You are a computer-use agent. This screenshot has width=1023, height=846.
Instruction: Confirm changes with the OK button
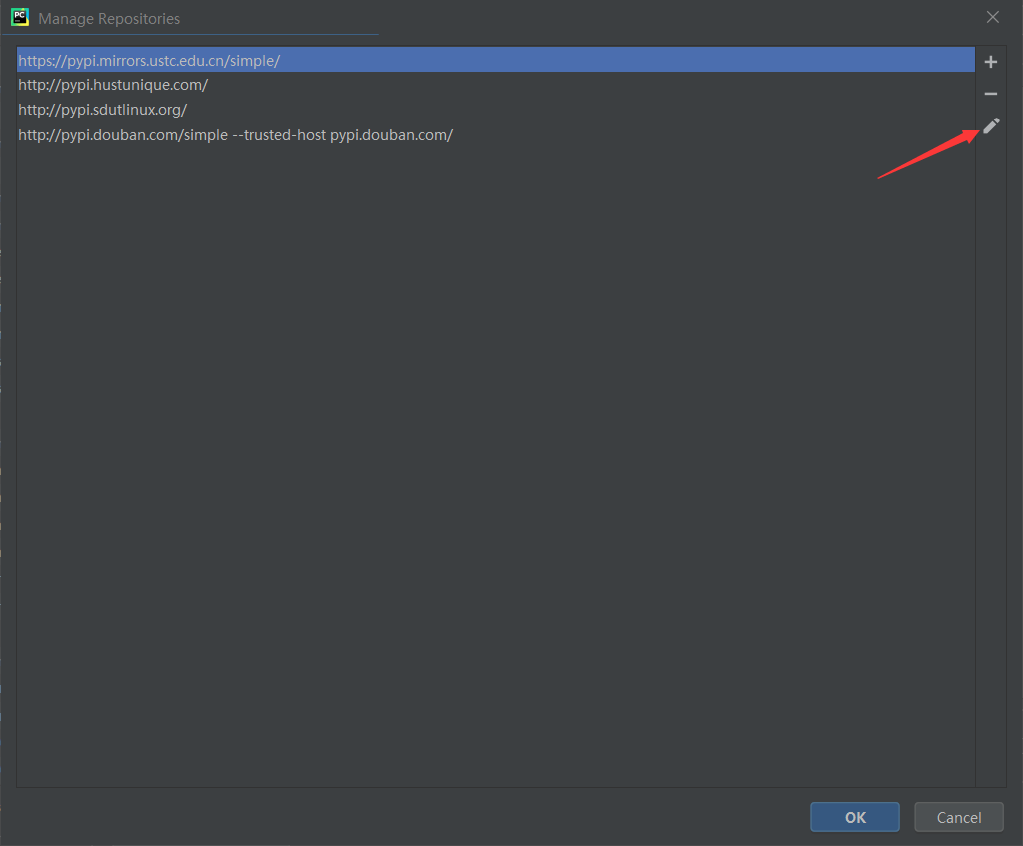click(x=854, y=817)
